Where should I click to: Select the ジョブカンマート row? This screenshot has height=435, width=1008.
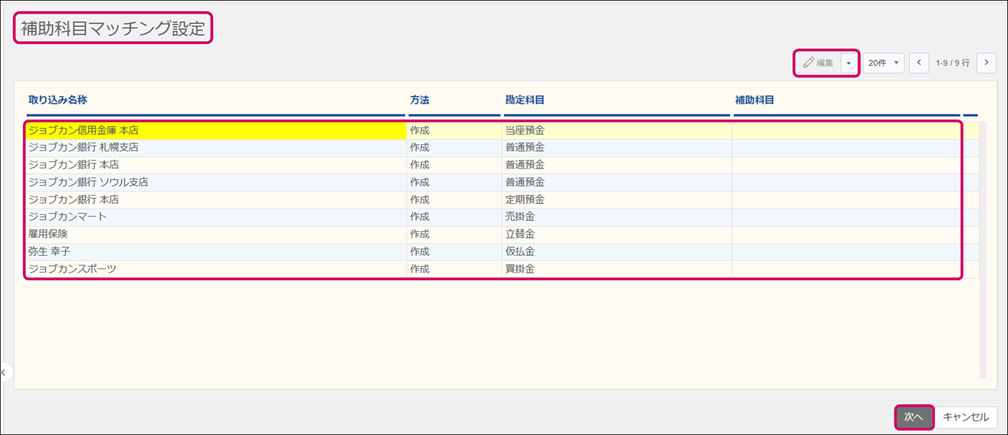coord(68,217)
